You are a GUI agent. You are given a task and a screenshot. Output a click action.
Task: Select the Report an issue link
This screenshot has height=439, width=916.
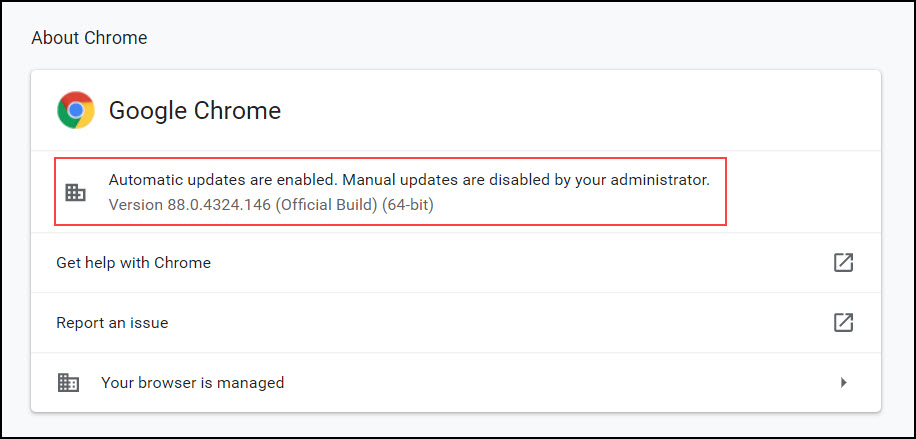112,323
